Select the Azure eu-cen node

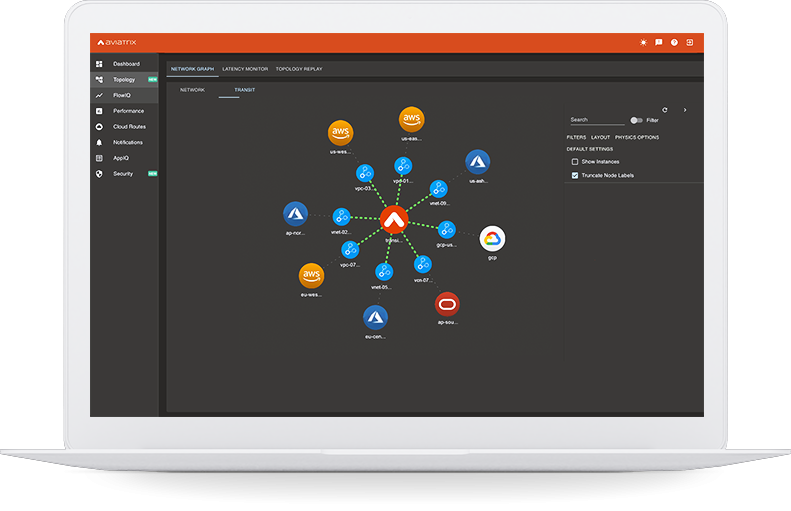tap(375, 318)
